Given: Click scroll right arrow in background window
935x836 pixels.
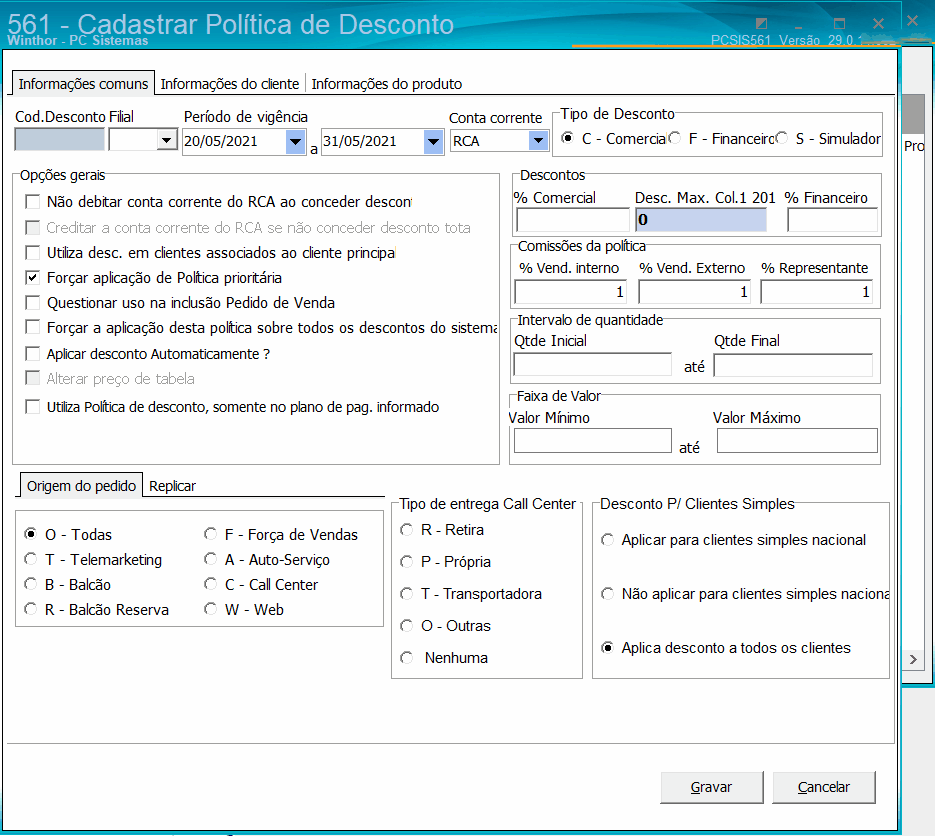Looking at the screenshot, I should click(914, 659).
